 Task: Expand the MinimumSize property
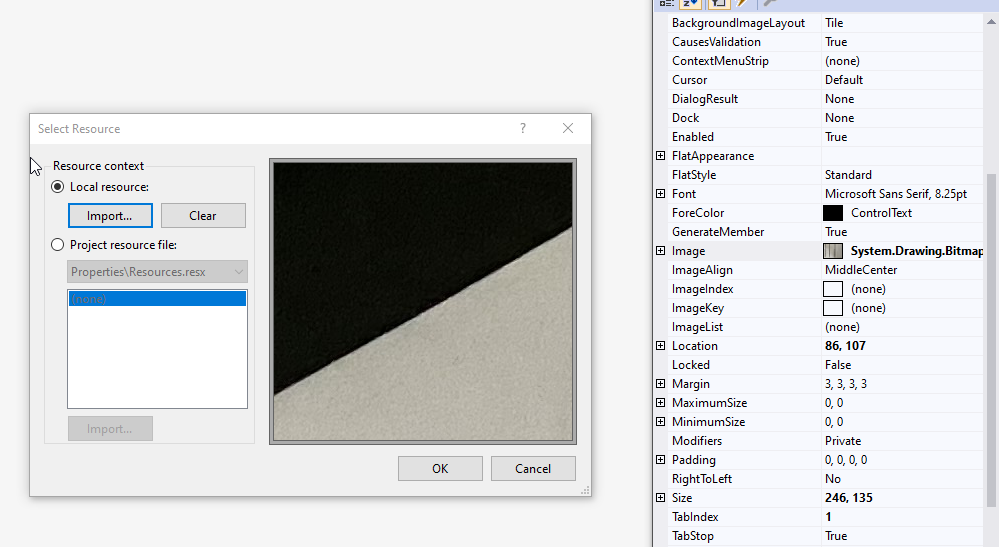pyautogui.click(x=661, y=422)
